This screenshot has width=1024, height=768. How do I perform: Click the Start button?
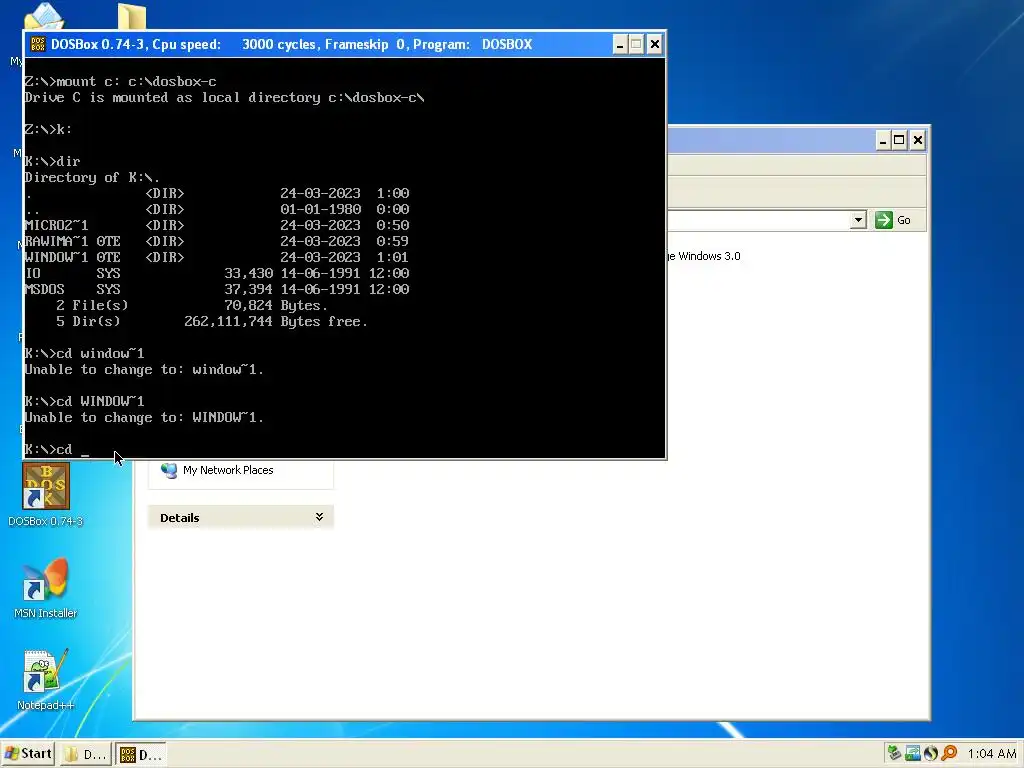coord(28,754)
